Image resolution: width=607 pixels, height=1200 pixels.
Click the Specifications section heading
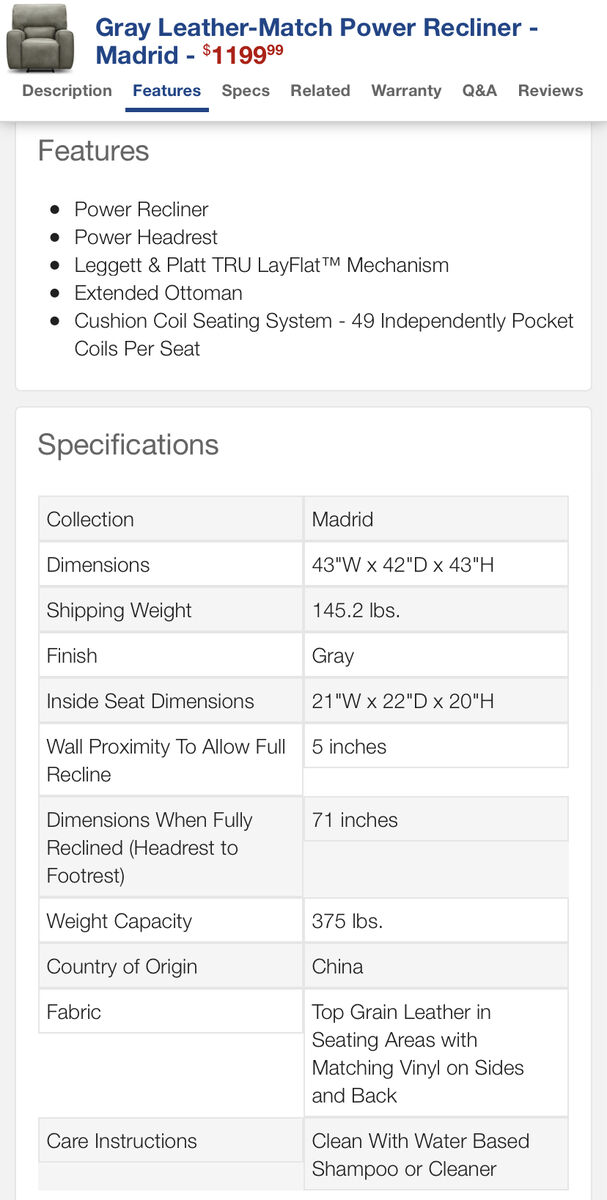point(128,445)
